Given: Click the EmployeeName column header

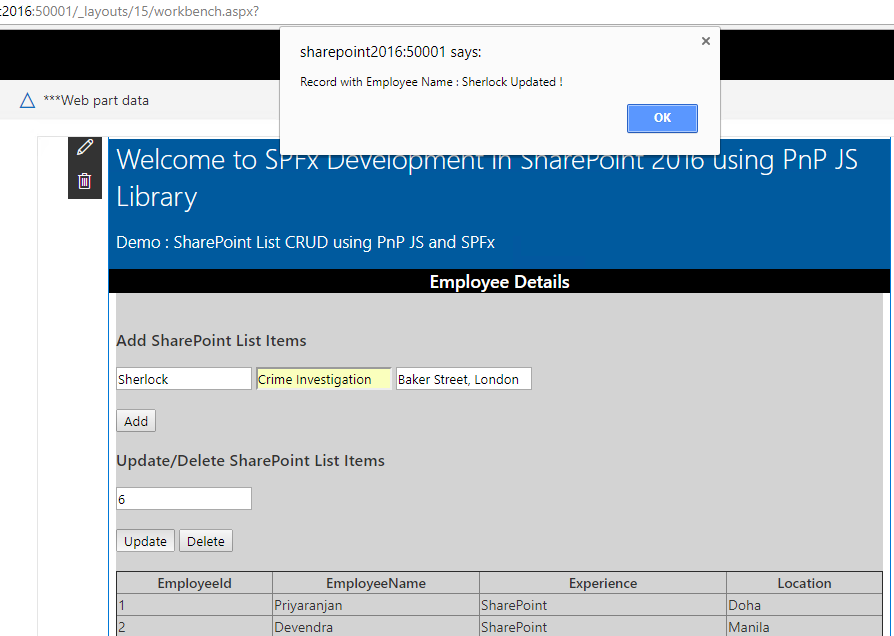Looking at the screenshot, I should point(376,583).
